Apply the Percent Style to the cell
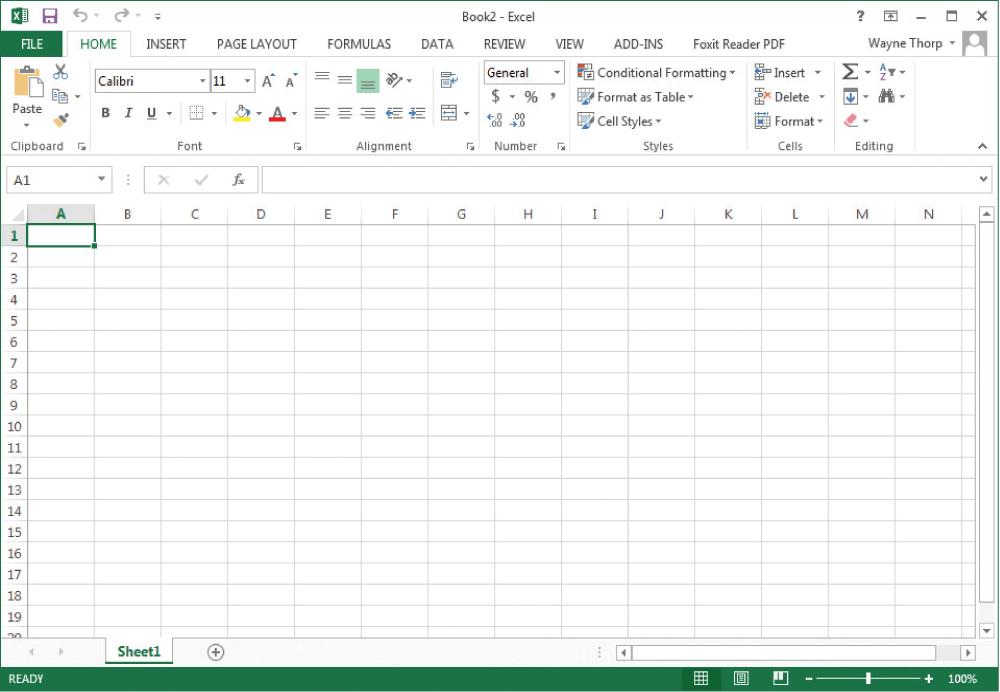 tap(531, 97)
